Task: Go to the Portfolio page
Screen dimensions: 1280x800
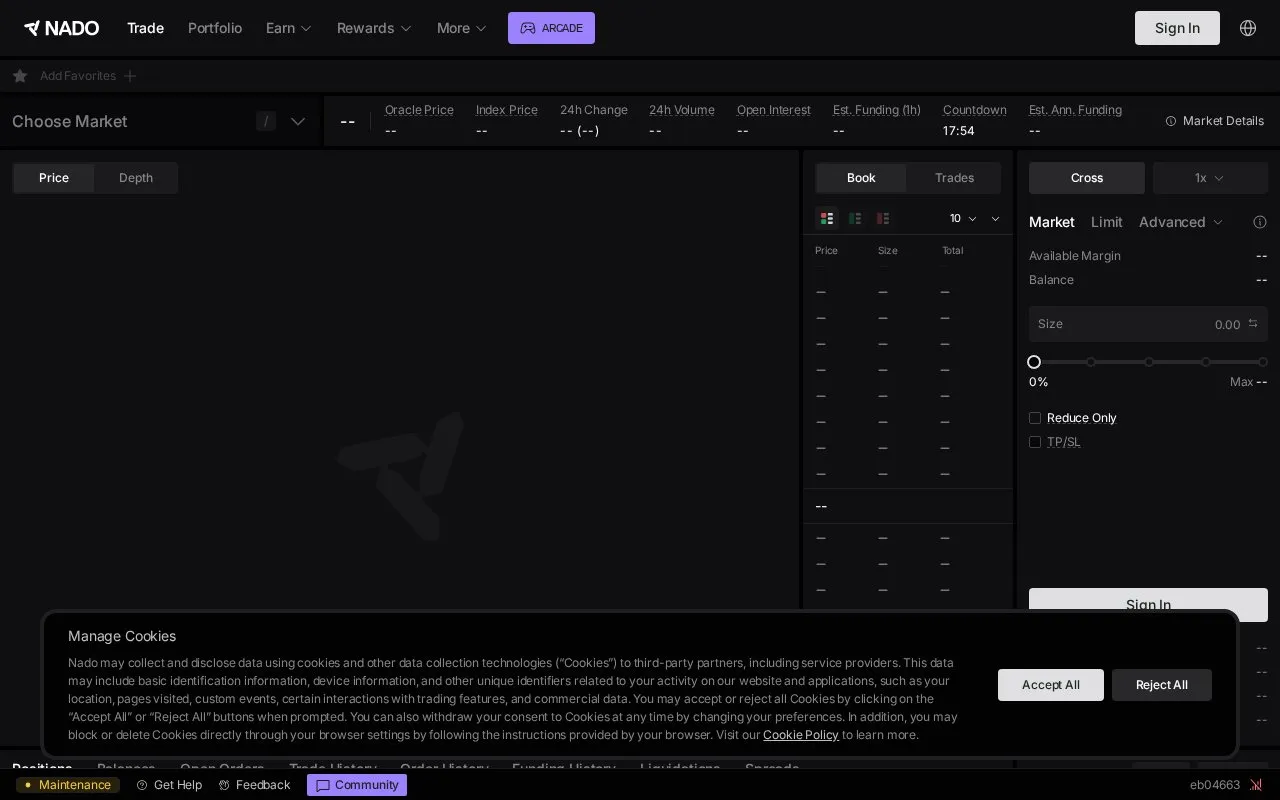Action: (x=215, y=28)
